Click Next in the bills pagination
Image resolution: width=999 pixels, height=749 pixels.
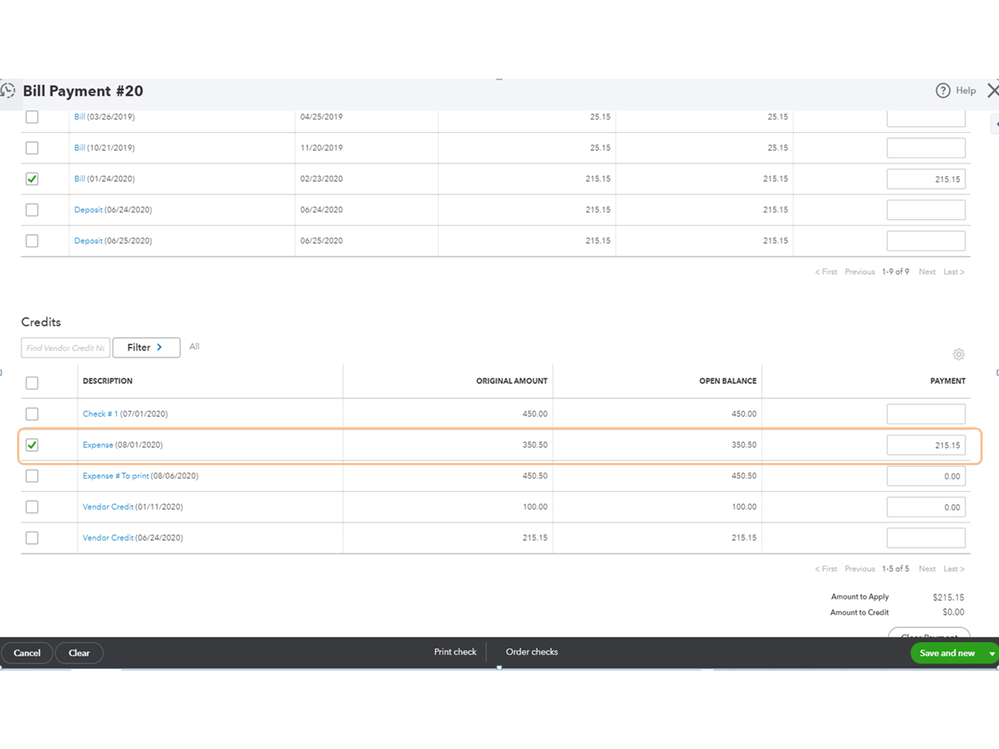tap(927, 272)
